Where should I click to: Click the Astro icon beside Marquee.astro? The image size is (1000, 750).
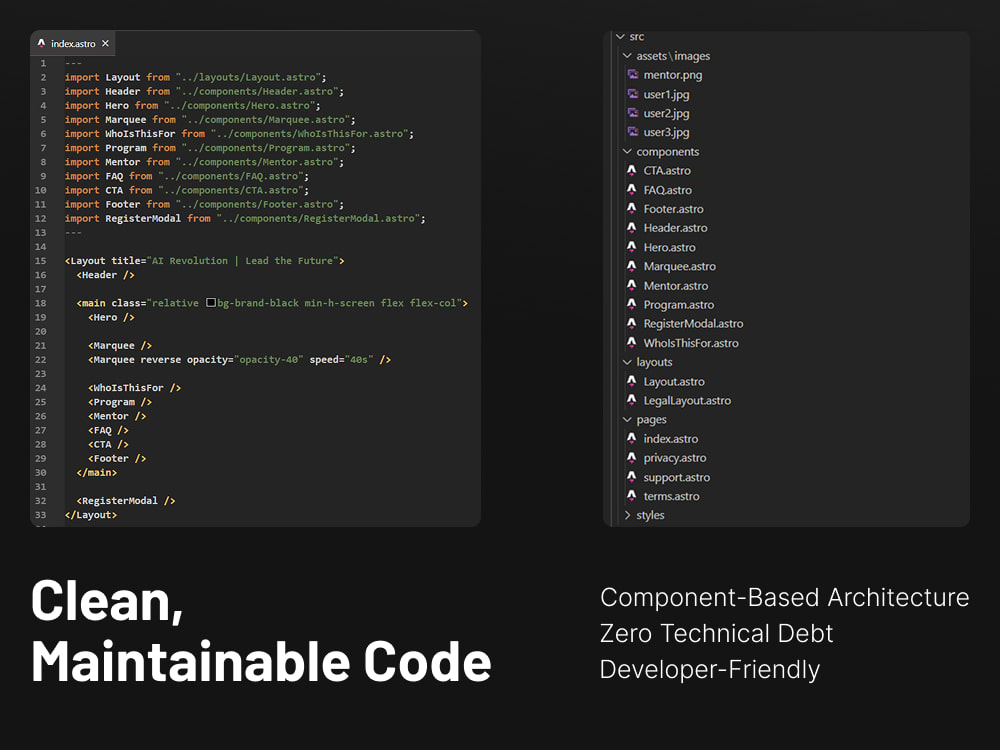[x=631, y=266]
